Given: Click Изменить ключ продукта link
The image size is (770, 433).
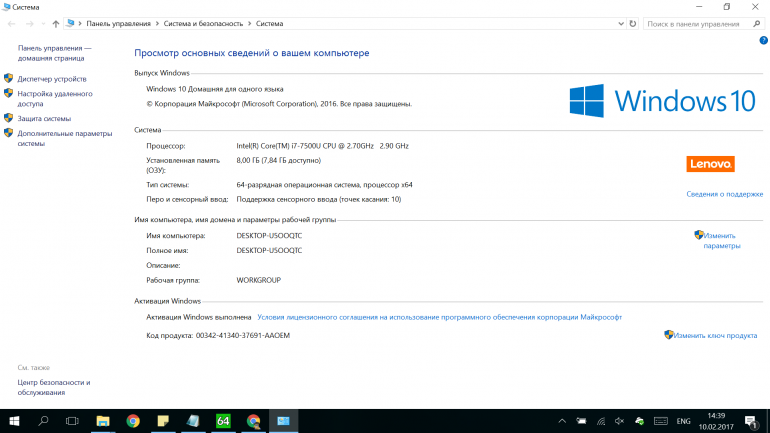Looking at the screenshot, I should (x=715, y=335).
